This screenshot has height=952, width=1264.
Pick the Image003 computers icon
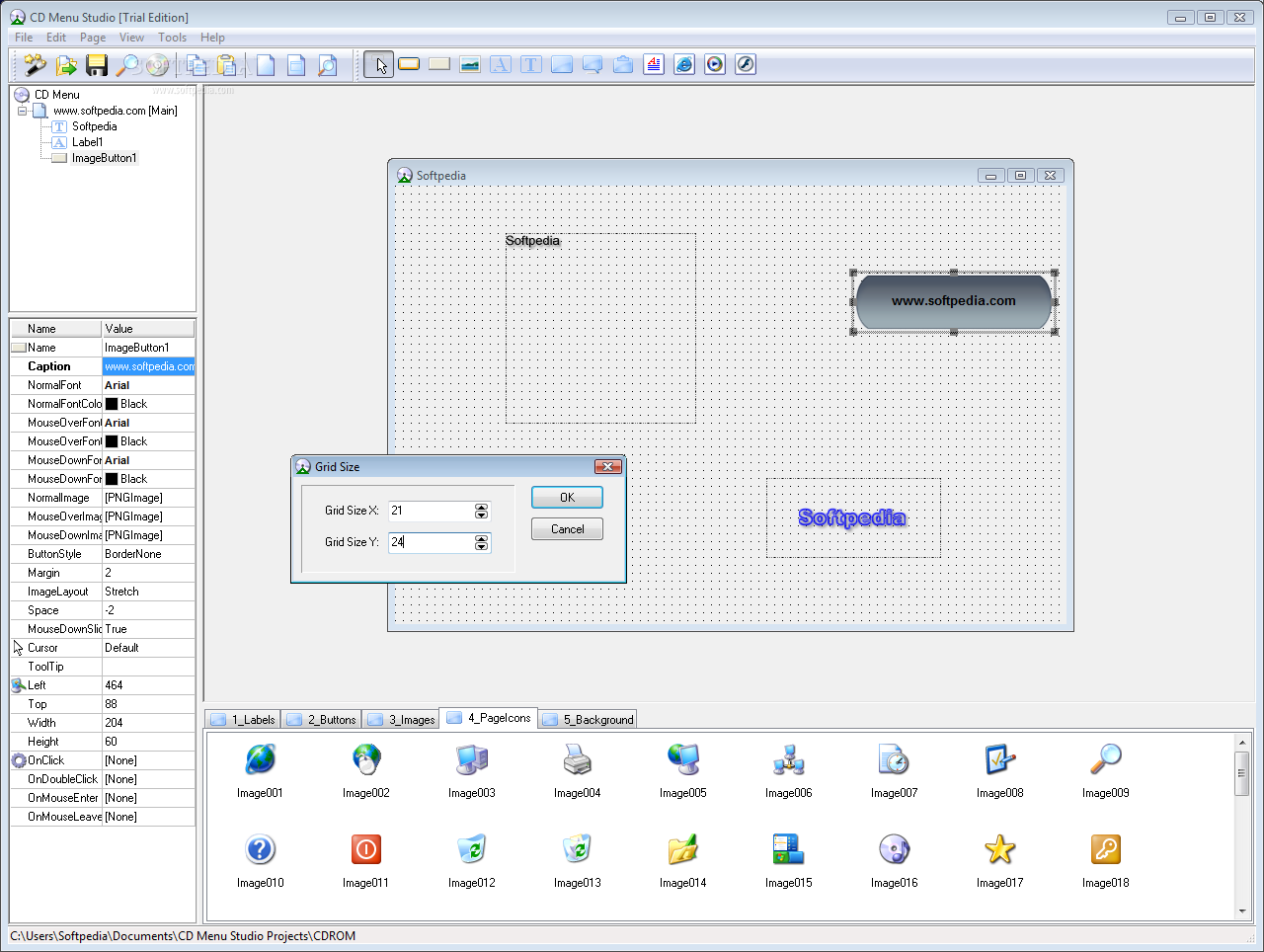[x=471, y=759]
